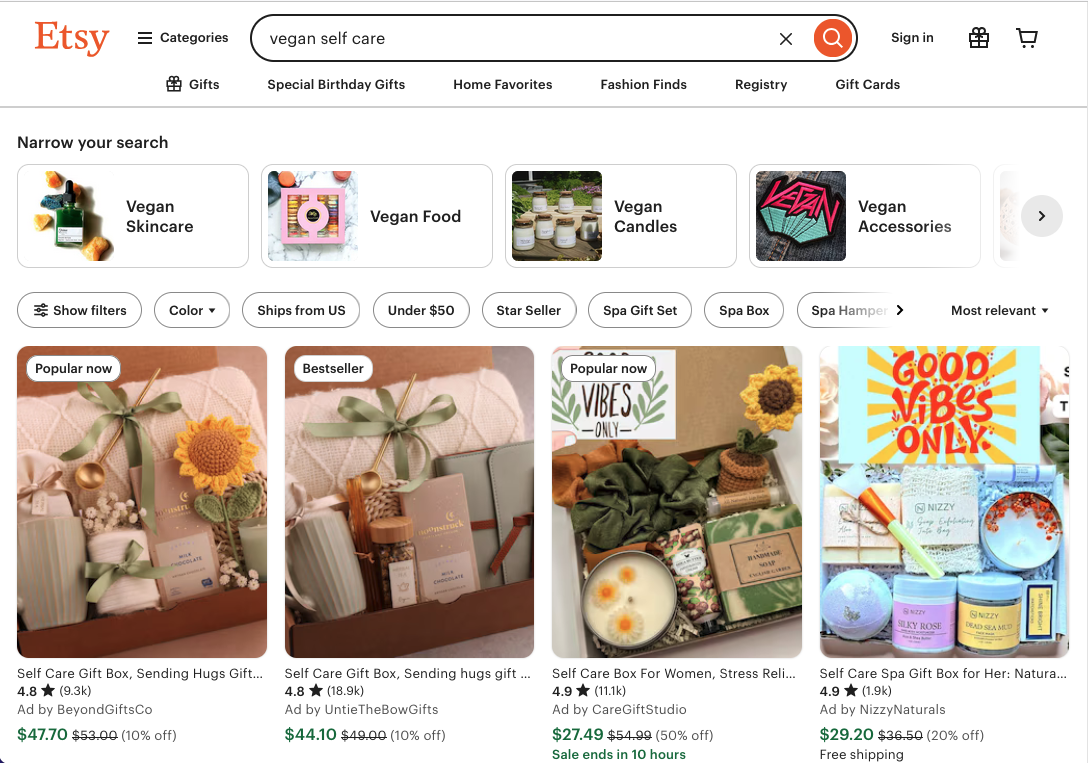Open the gift registry icon in header

pos(979,38)
